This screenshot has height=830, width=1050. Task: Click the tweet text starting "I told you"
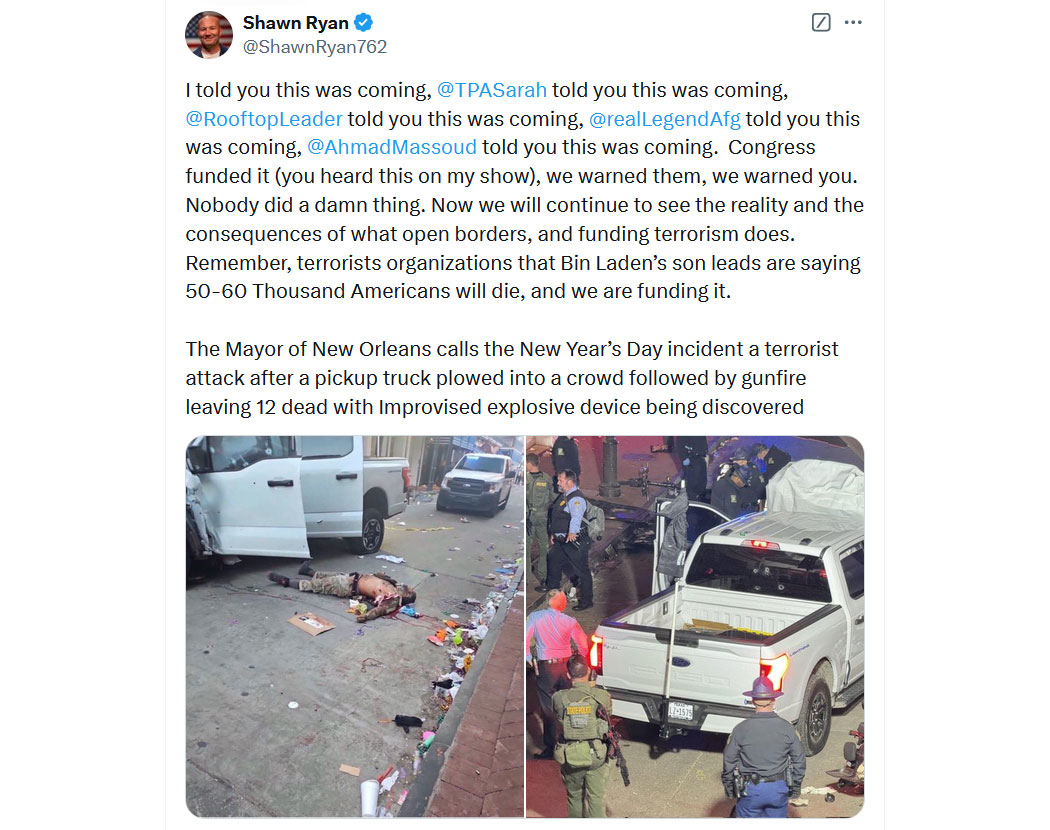click(x=524, y=190)
